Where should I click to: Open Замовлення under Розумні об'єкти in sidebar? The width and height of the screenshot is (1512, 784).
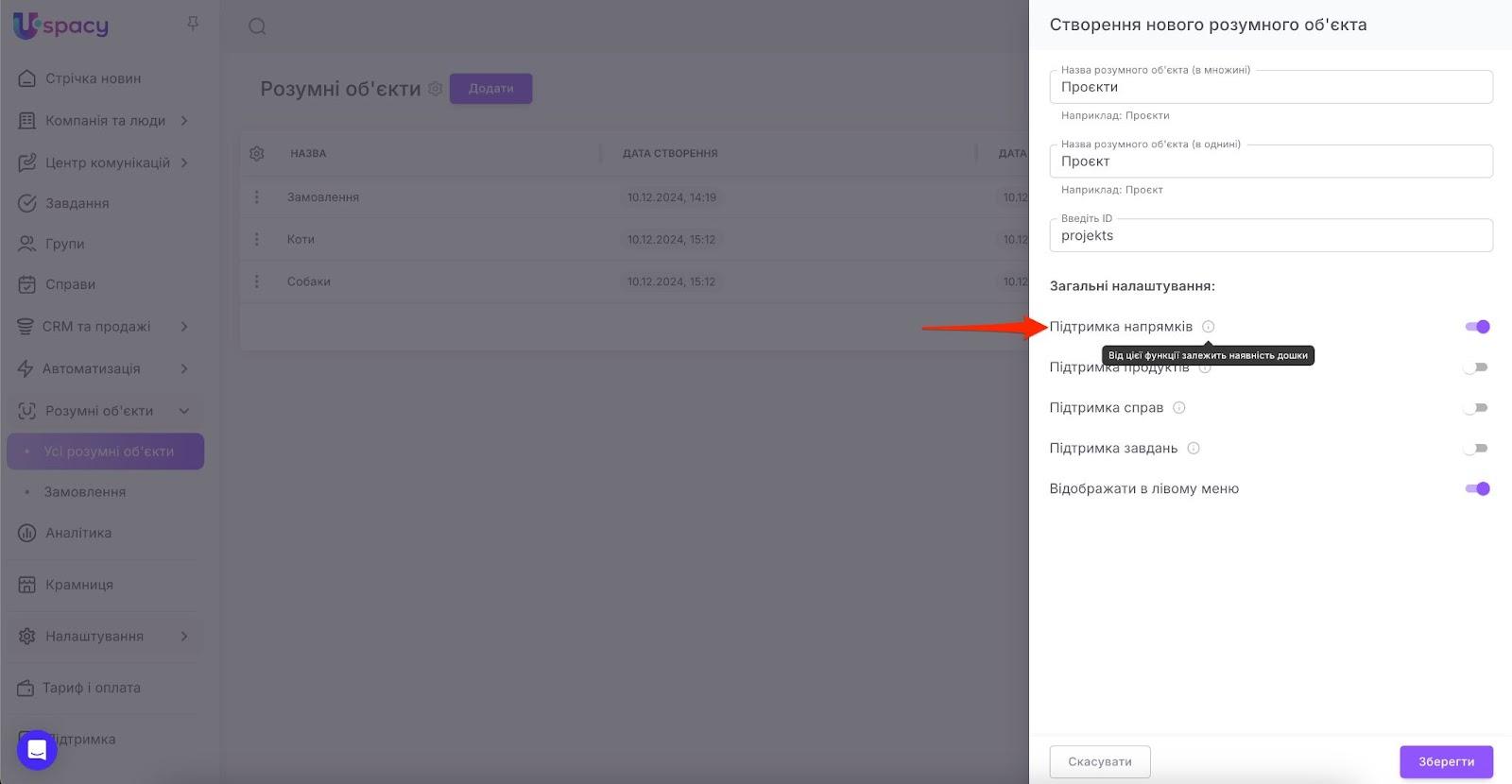tap(85, 492)
